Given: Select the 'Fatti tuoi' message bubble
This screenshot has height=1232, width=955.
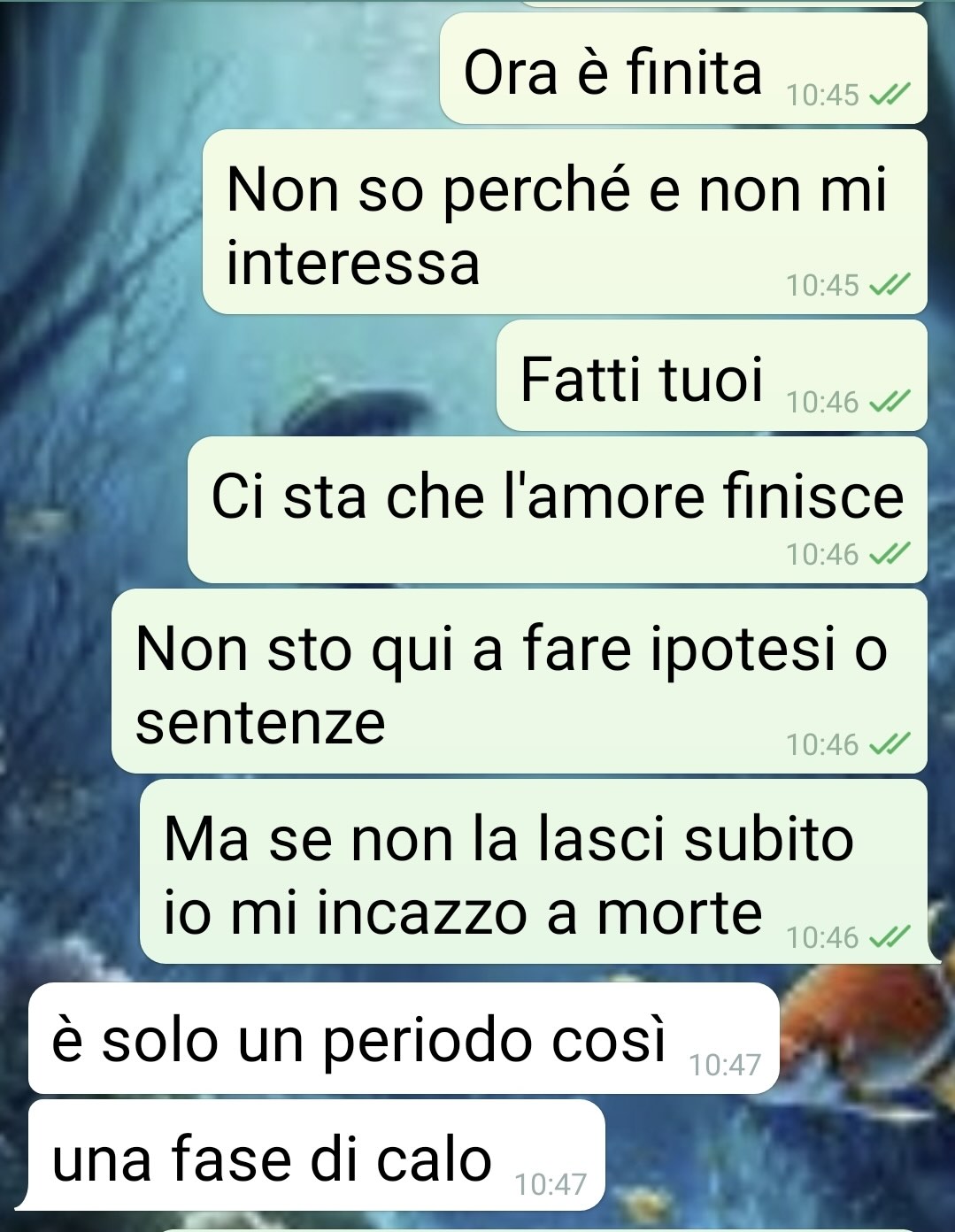Looking at the screenshot, I should coord(712,376).
